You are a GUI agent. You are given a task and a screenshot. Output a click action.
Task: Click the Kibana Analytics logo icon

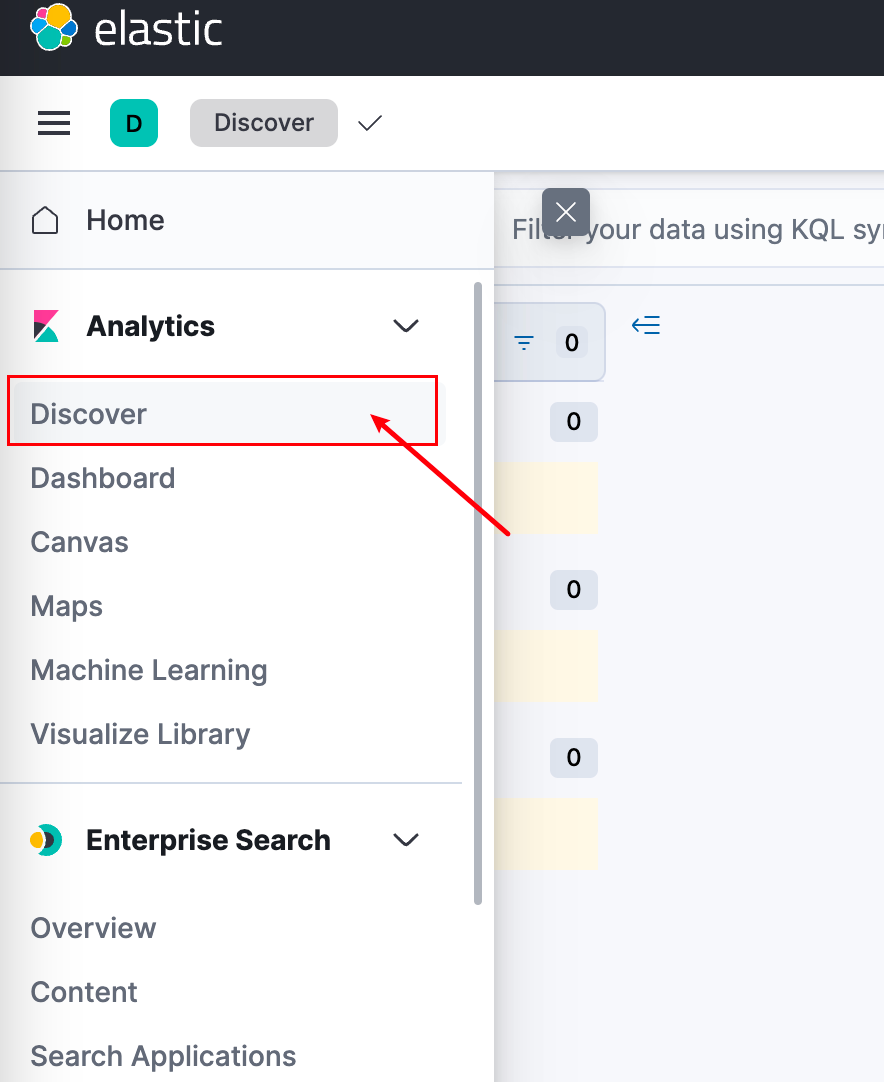tap(46, 326)
